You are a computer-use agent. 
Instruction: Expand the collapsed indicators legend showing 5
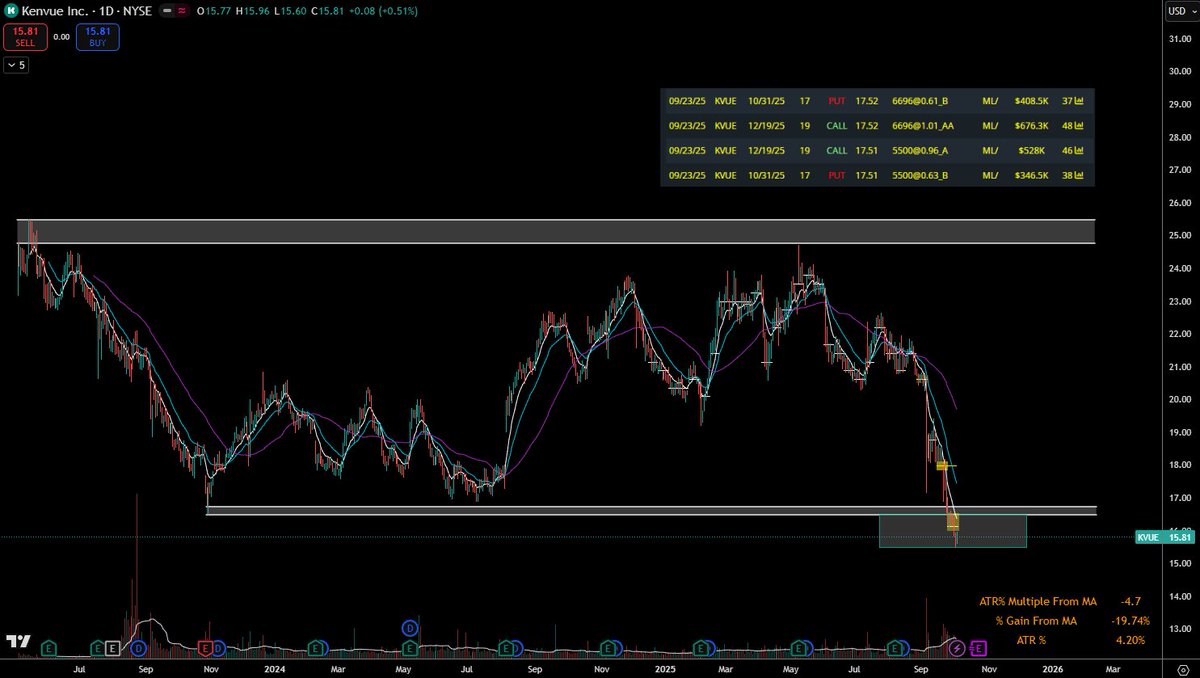coord(17,65)
